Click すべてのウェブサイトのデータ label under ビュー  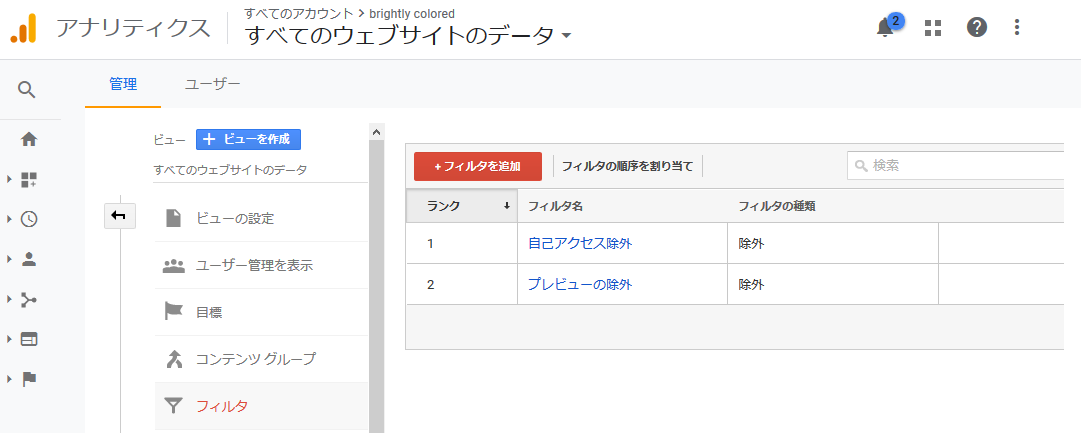click(230, 170)
